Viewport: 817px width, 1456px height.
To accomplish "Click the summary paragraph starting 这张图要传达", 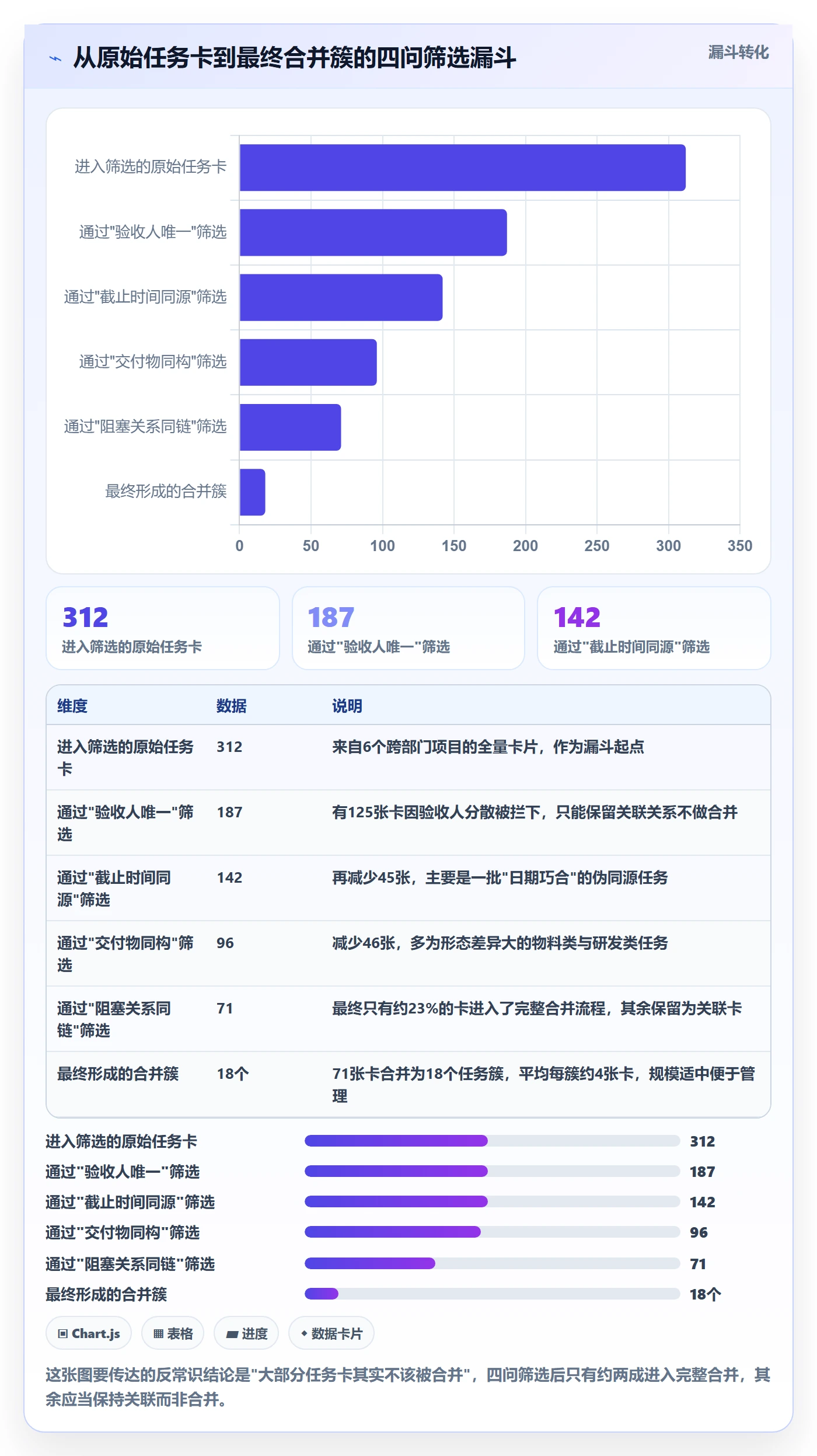I will click(408, 1387).
